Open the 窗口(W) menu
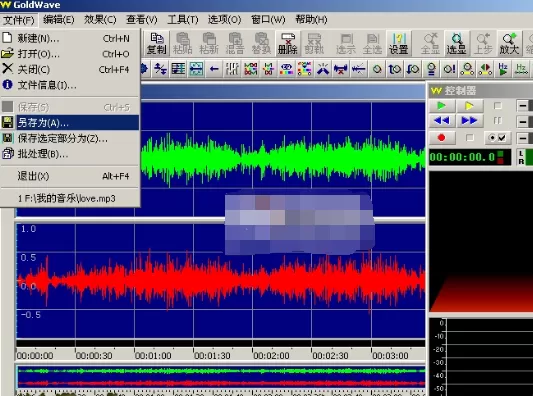533x396 pixels. (268, 20)
